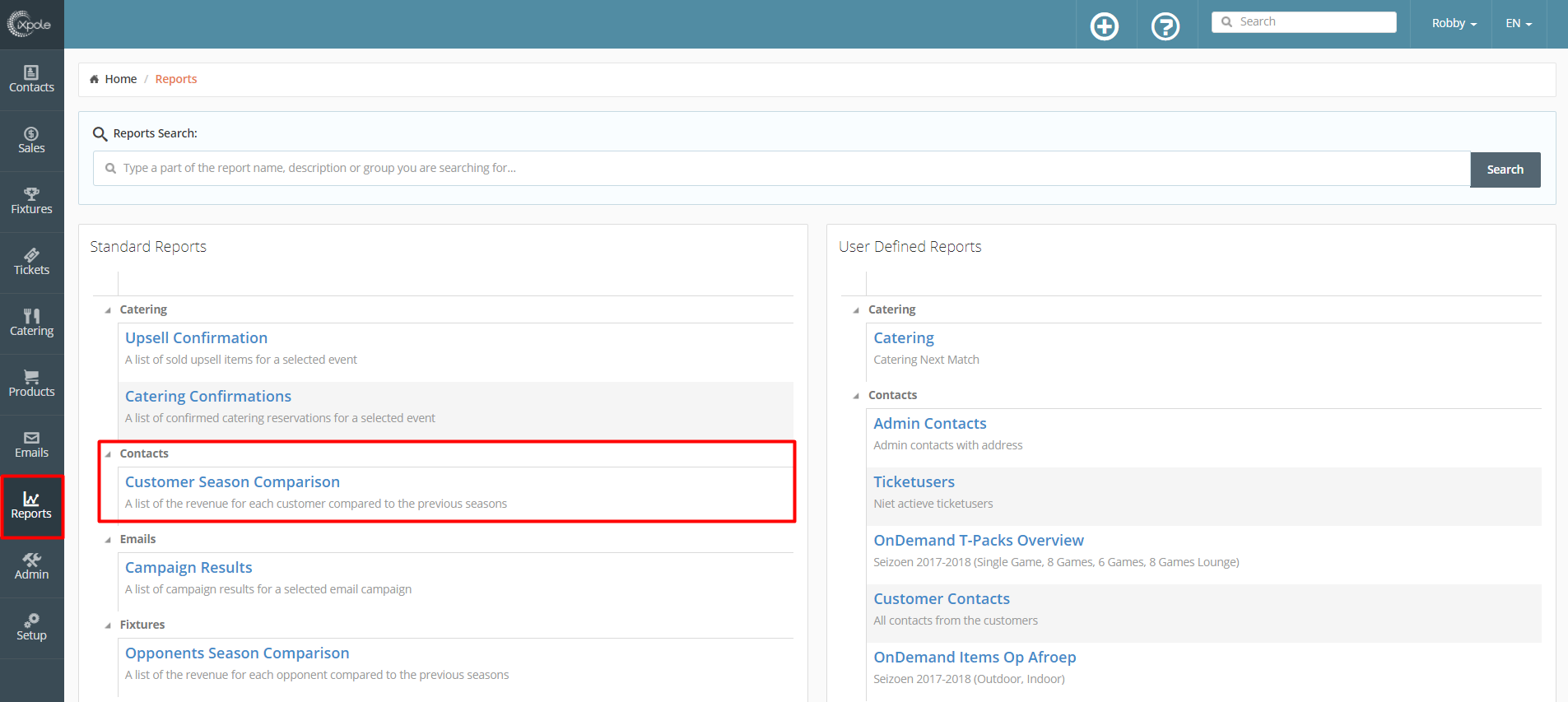Click 'Niet actieve ticketusers' text
Viewport: 1568px width, 702px height.
click(x=933, y=504)
